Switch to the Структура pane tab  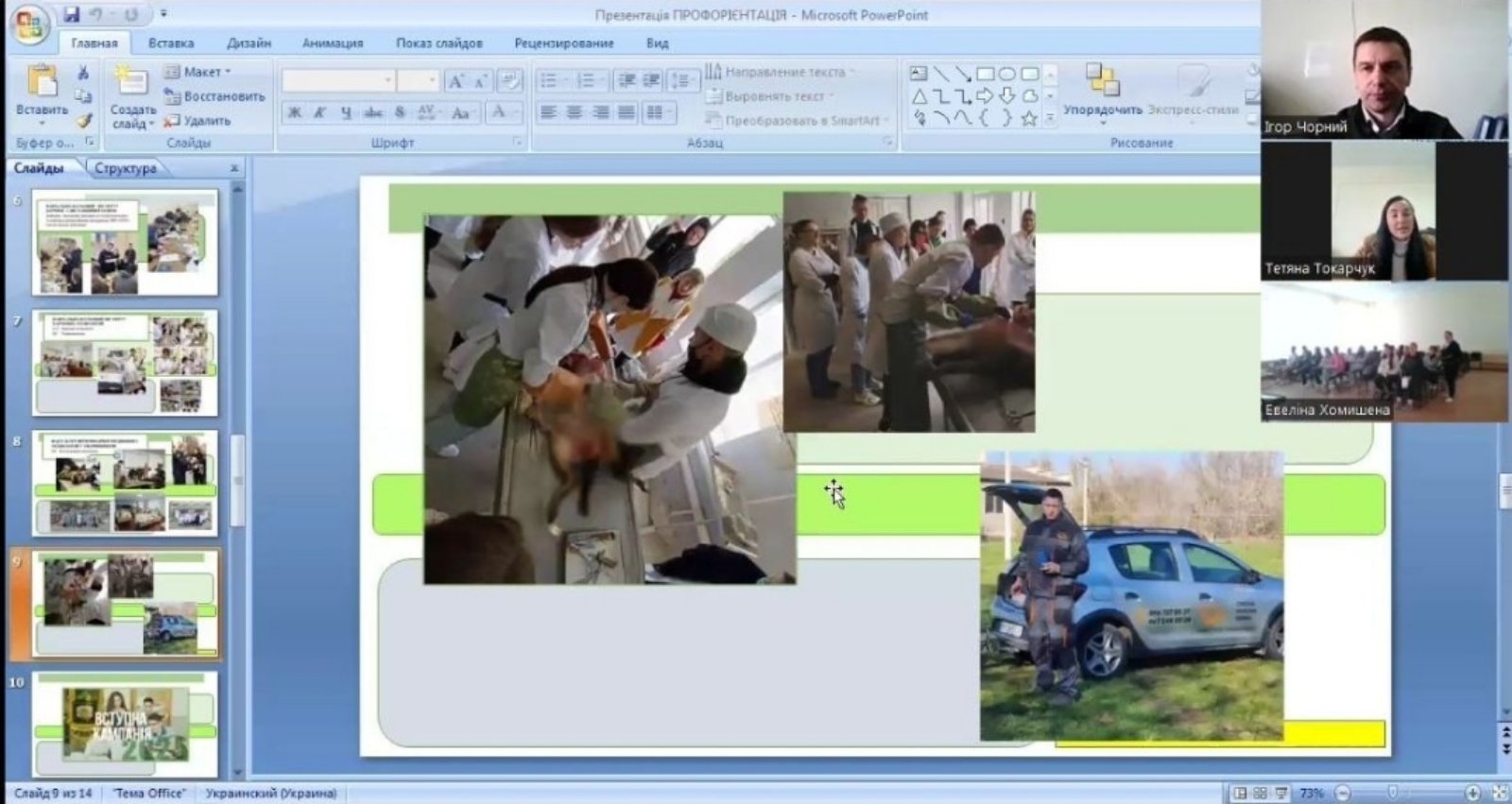point(126,168)
